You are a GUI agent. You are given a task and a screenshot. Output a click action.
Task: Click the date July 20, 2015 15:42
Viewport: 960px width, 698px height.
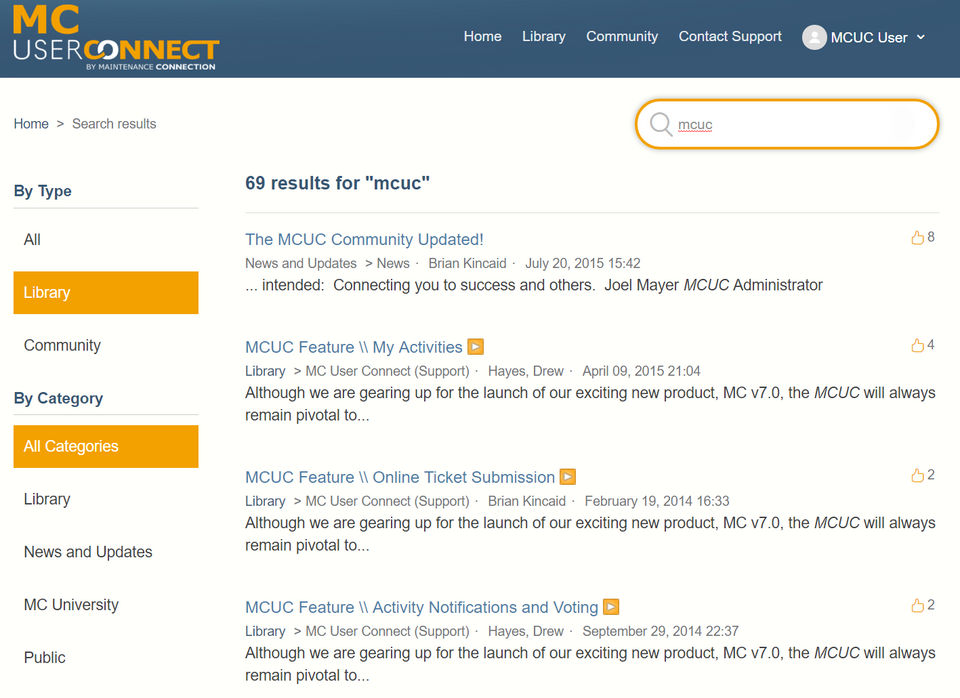tap(583, 263)
